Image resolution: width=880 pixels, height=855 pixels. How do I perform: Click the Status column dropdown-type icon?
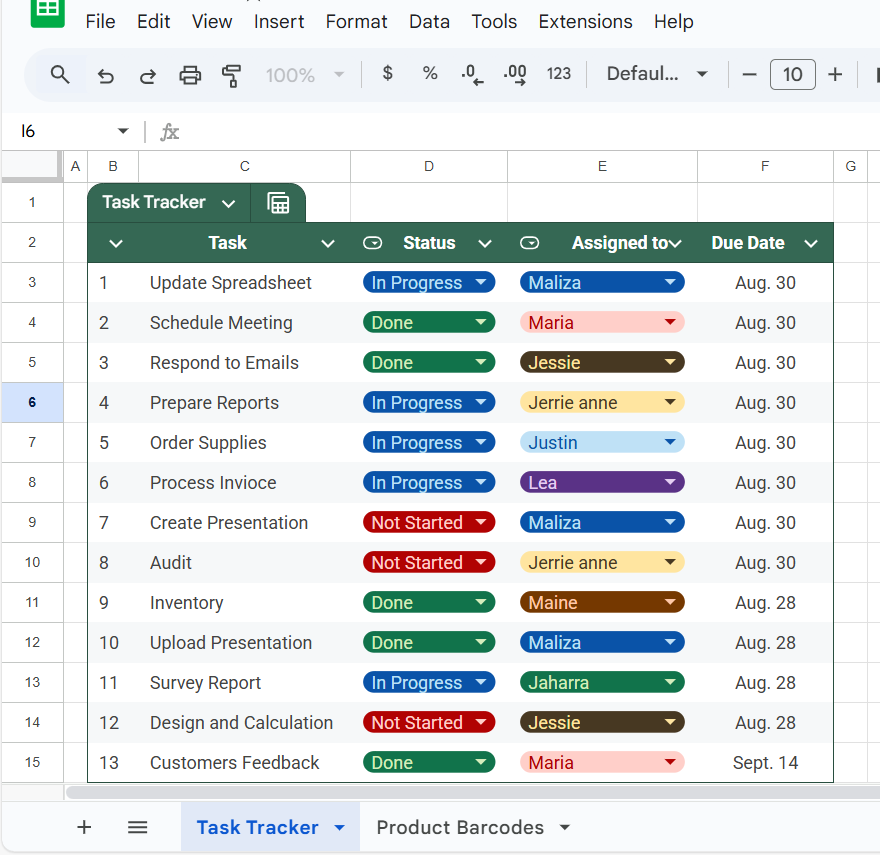373,243
